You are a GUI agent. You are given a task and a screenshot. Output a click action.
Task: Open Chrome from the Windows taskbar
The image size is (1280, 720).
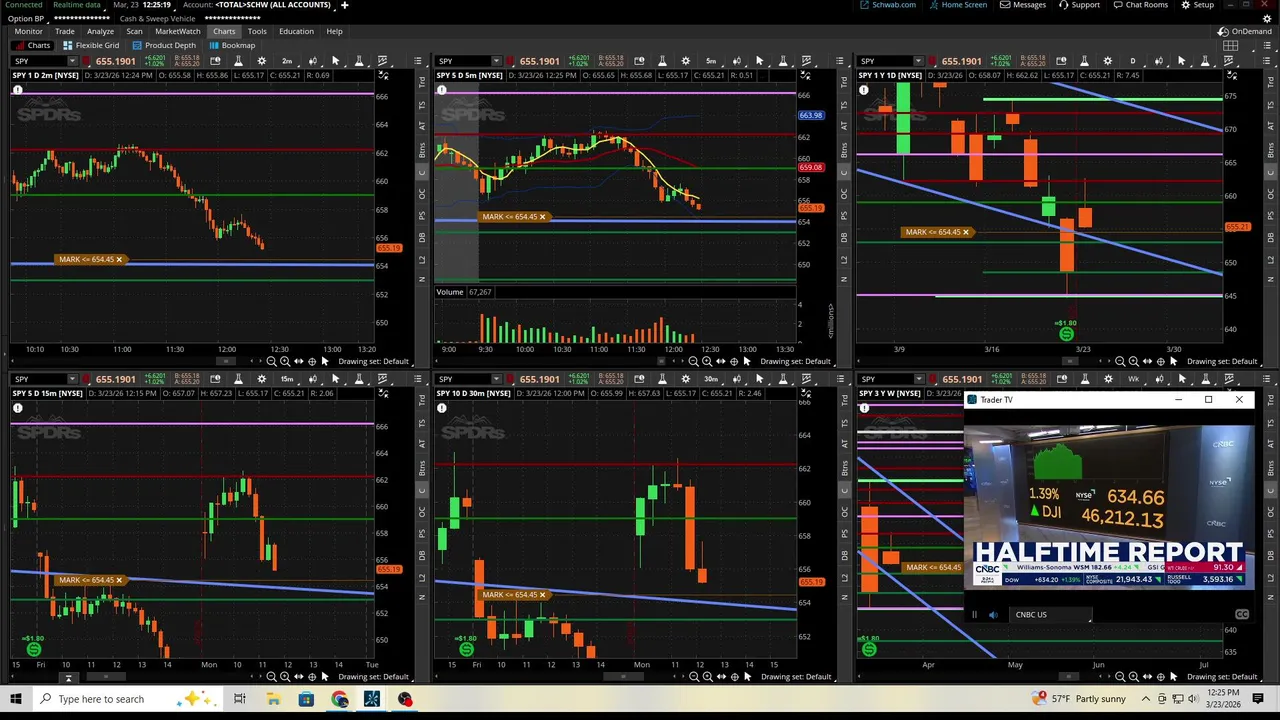click(340, 699)
